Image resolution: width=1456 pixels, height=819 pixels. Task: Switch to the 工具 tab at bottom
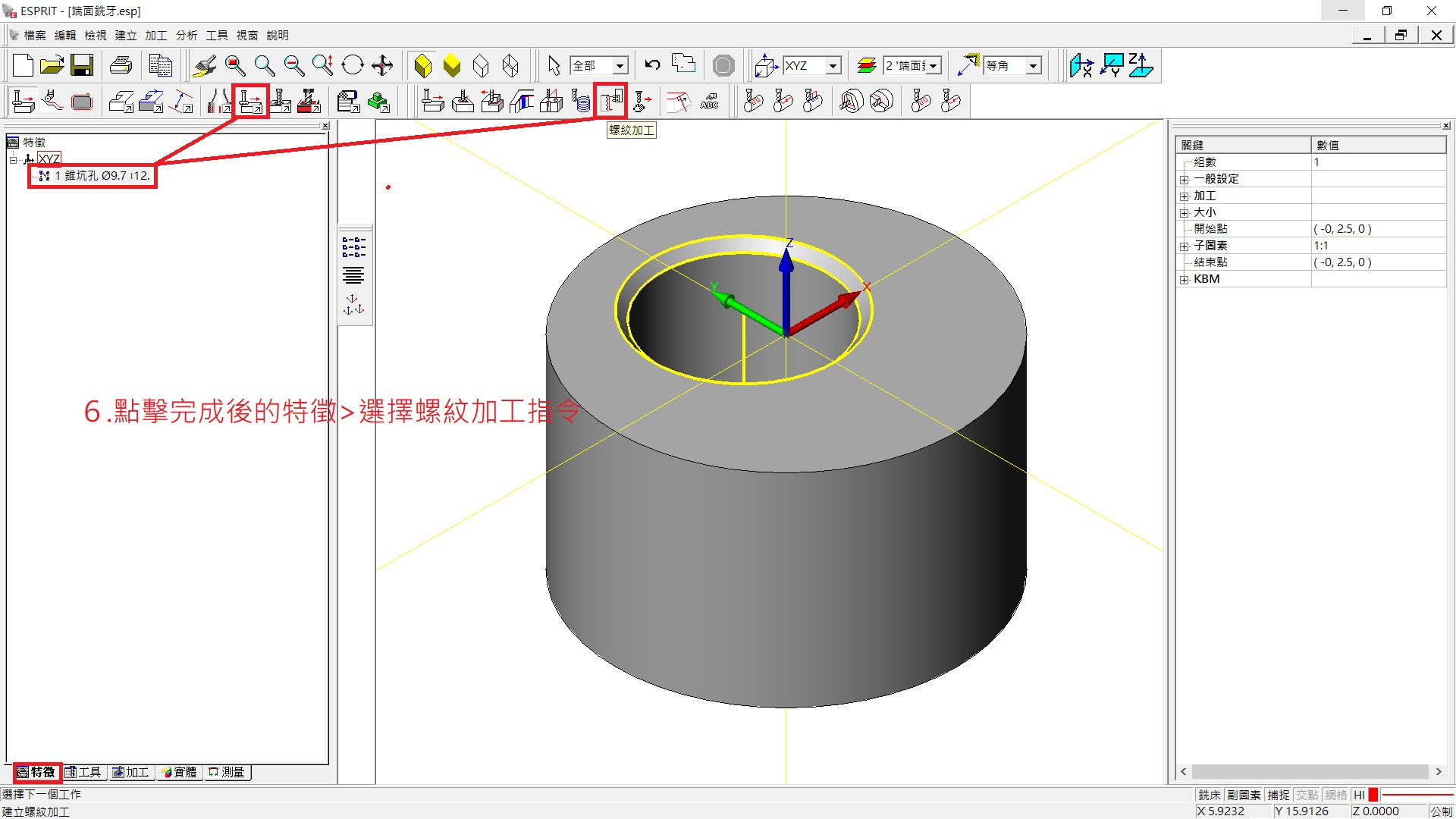click(83, 772)
